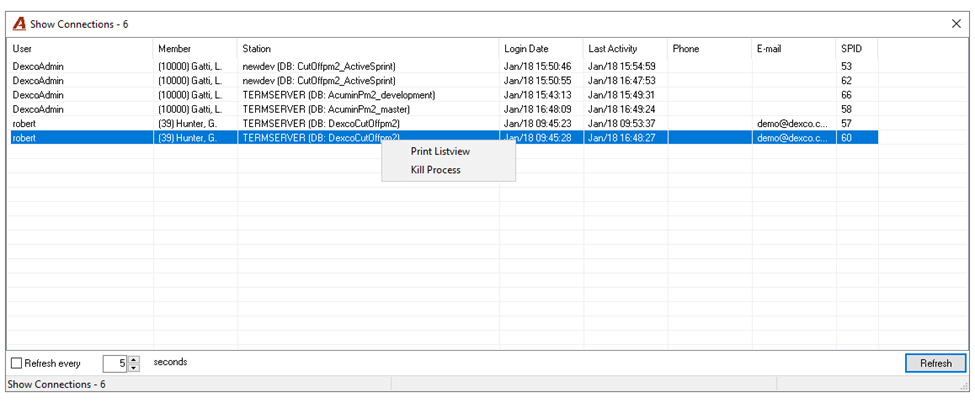Click the e-mail cell in SPID 57 row

tap(792, 123)
